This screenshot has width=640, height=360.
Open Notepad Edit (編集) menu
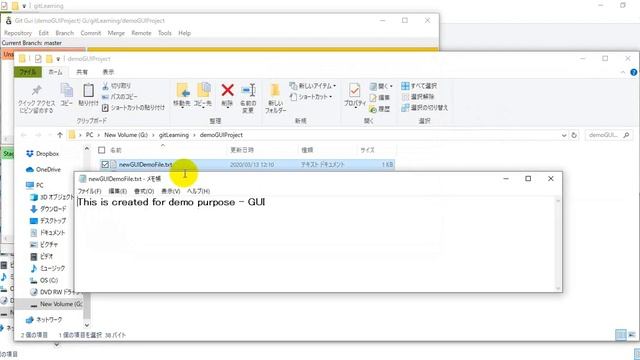118,191
